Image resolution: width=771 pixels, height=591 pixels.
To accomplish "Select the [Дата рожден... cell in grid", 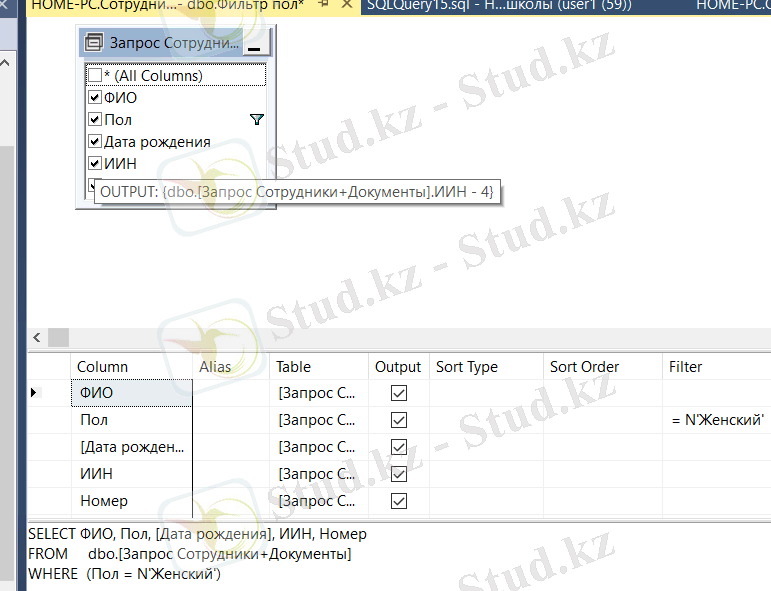I will 132,447.
